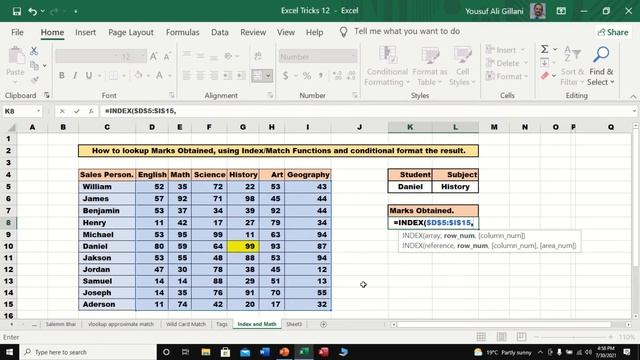Select Wild Card Match sheet tab
The width and height of the screenshot is (640, 360).
186,324
